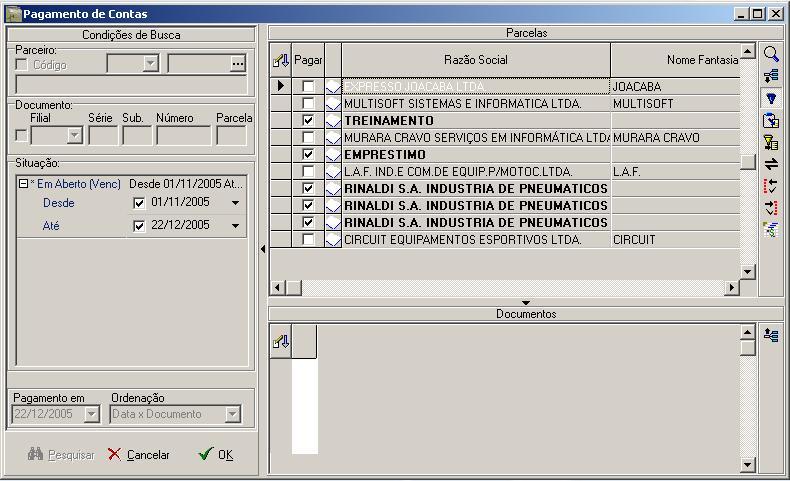Click the yellow funnel with list icon
The height and width of the screenshot is (481, 790).
[x=771, y=143]
